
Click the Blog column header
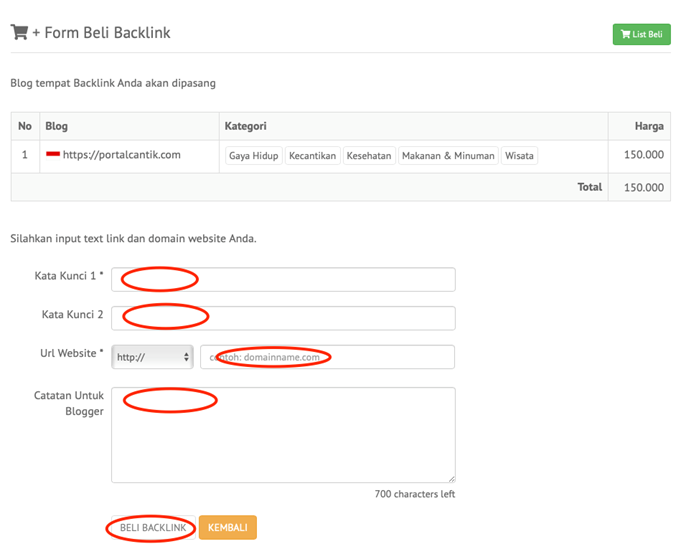pyautogui.click(x=57, y=127)
